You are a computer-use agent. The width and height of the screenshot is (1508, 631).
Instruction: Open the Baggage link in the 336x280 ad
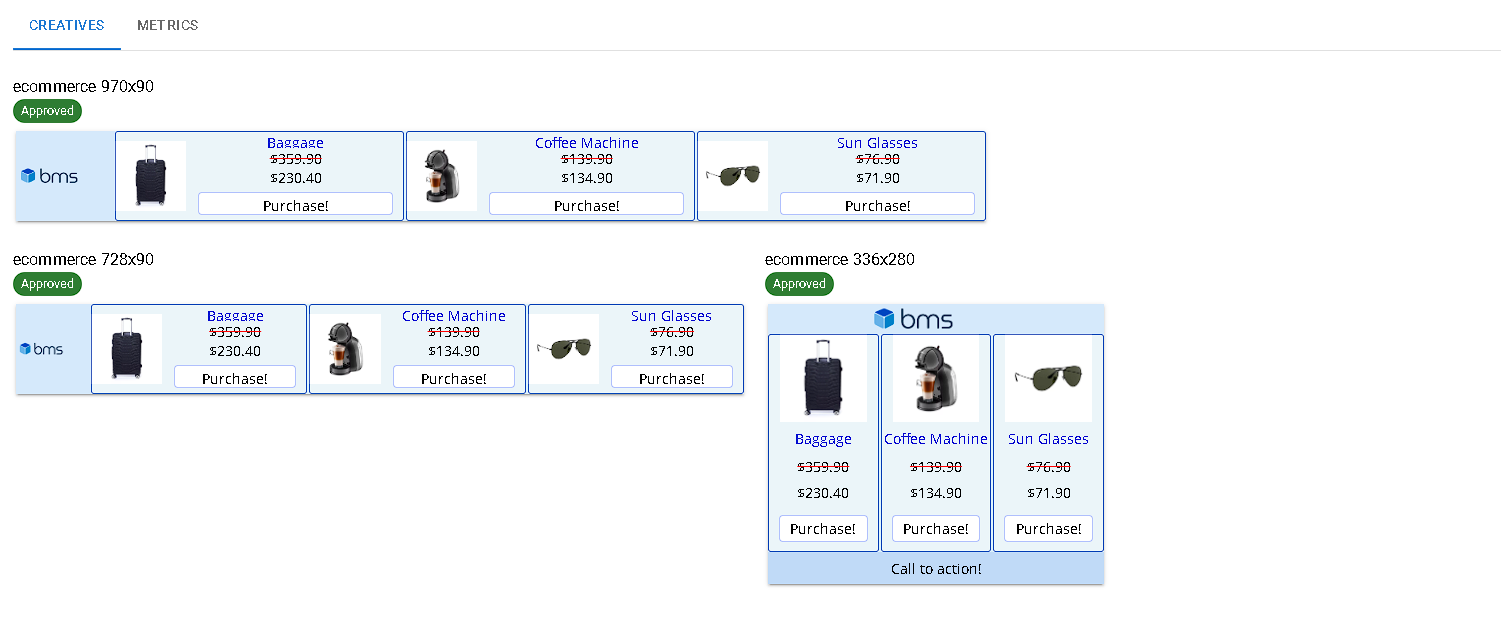[x=823, y=439]
